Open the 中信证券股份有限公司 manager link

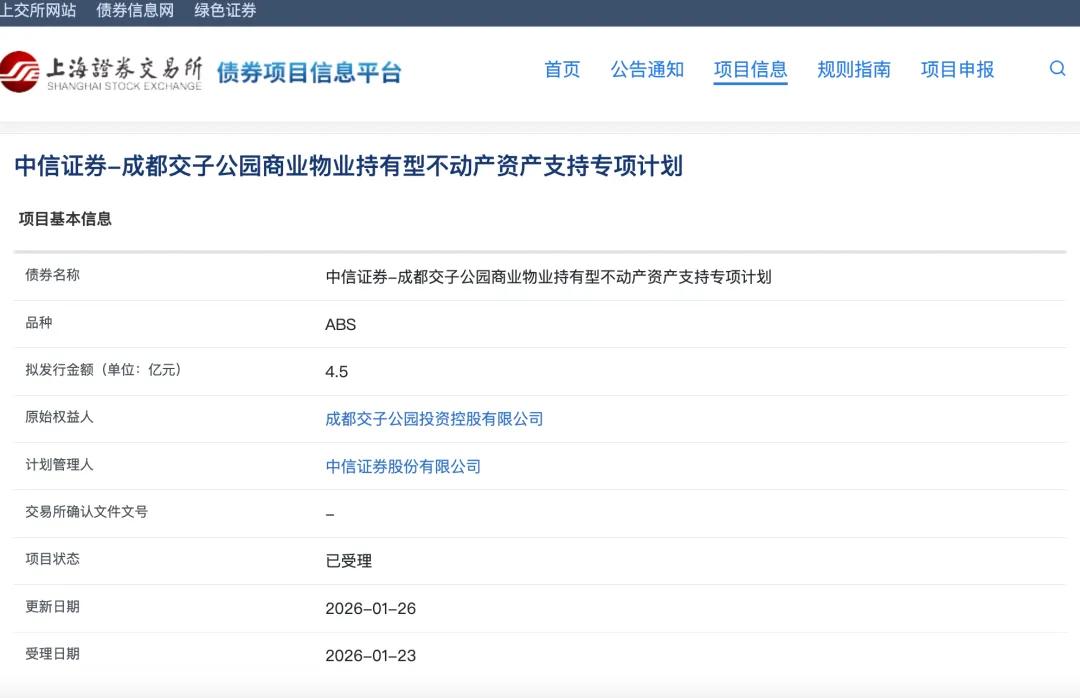point(403,466)
